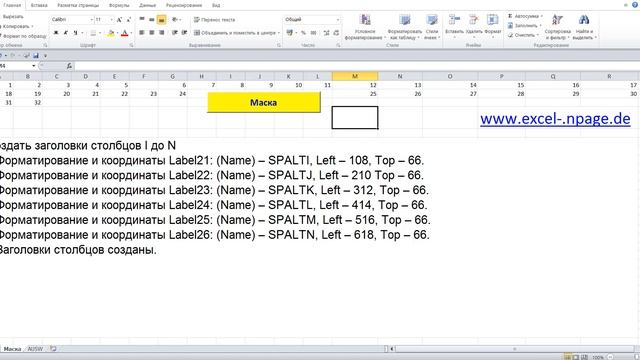Switch to 'Вставка' ribbon tab
The width and height of the screenshot is (640, 360).
pyautogui.click(x=39, y=5)
